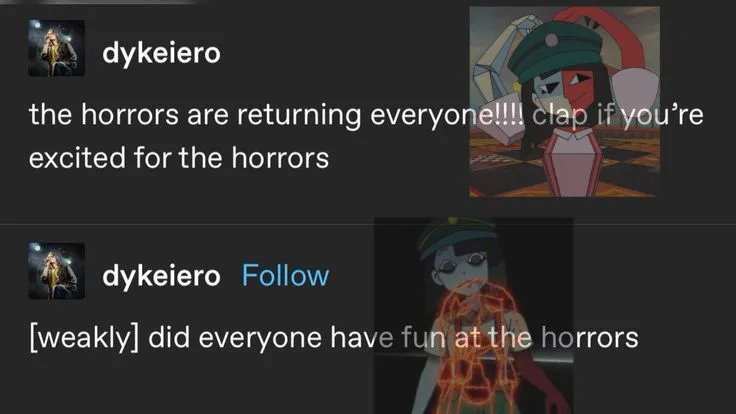
Task: Click the text 'did everyone have fun at the horrors'
Action: [393, 337]
